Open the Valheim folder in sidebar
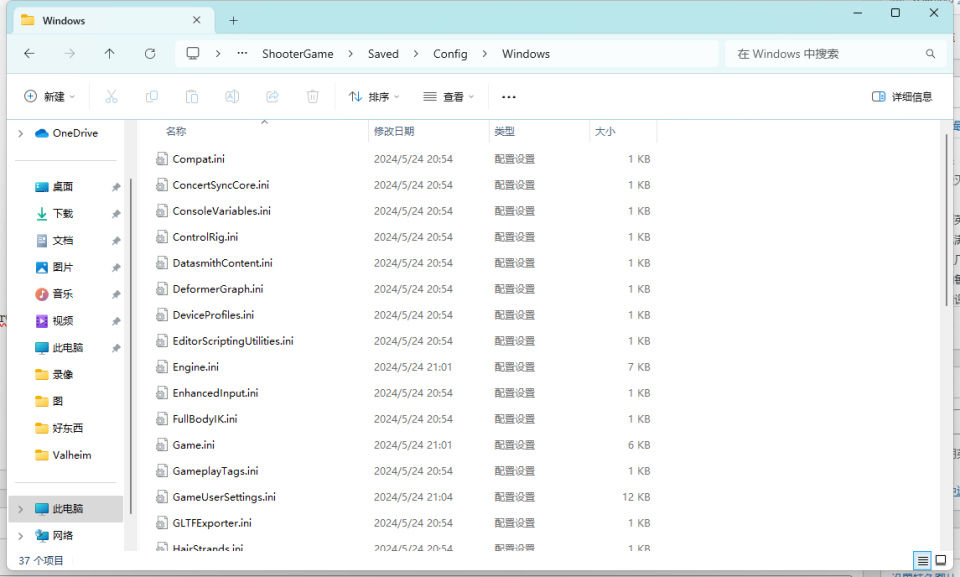Screen dimensions: 960x577 coord(72,455)
